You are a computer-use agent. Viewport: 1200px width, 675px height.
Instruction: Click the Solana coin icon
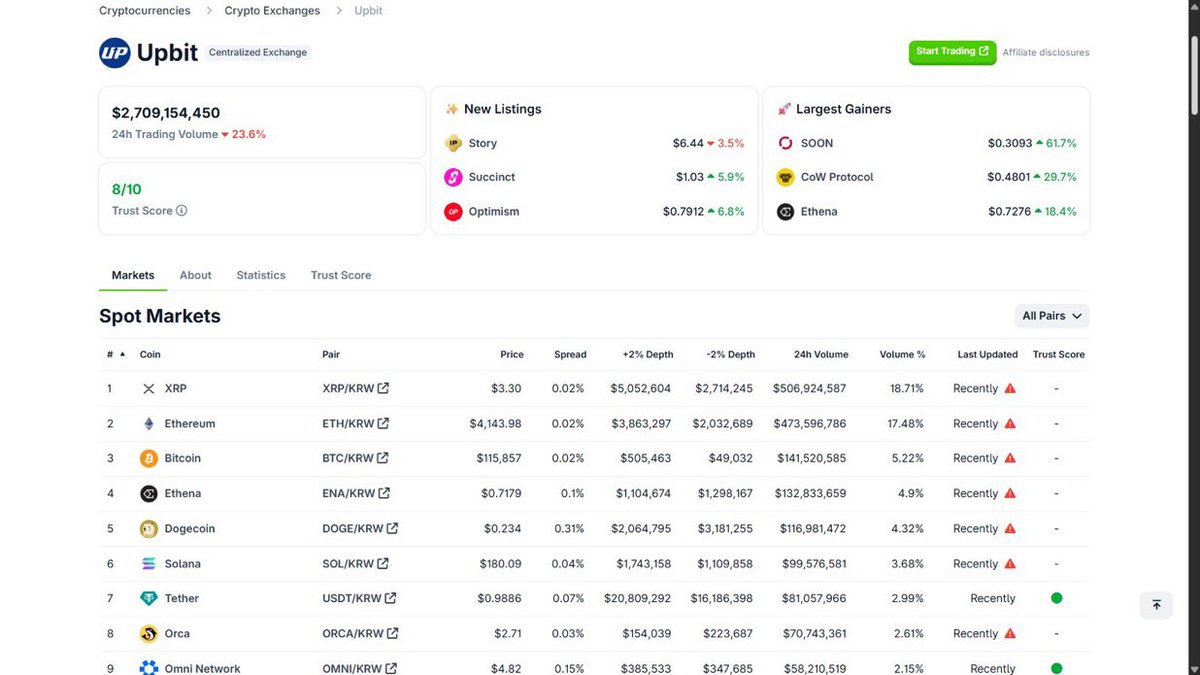pyautogui.click(x=149, y=564)
